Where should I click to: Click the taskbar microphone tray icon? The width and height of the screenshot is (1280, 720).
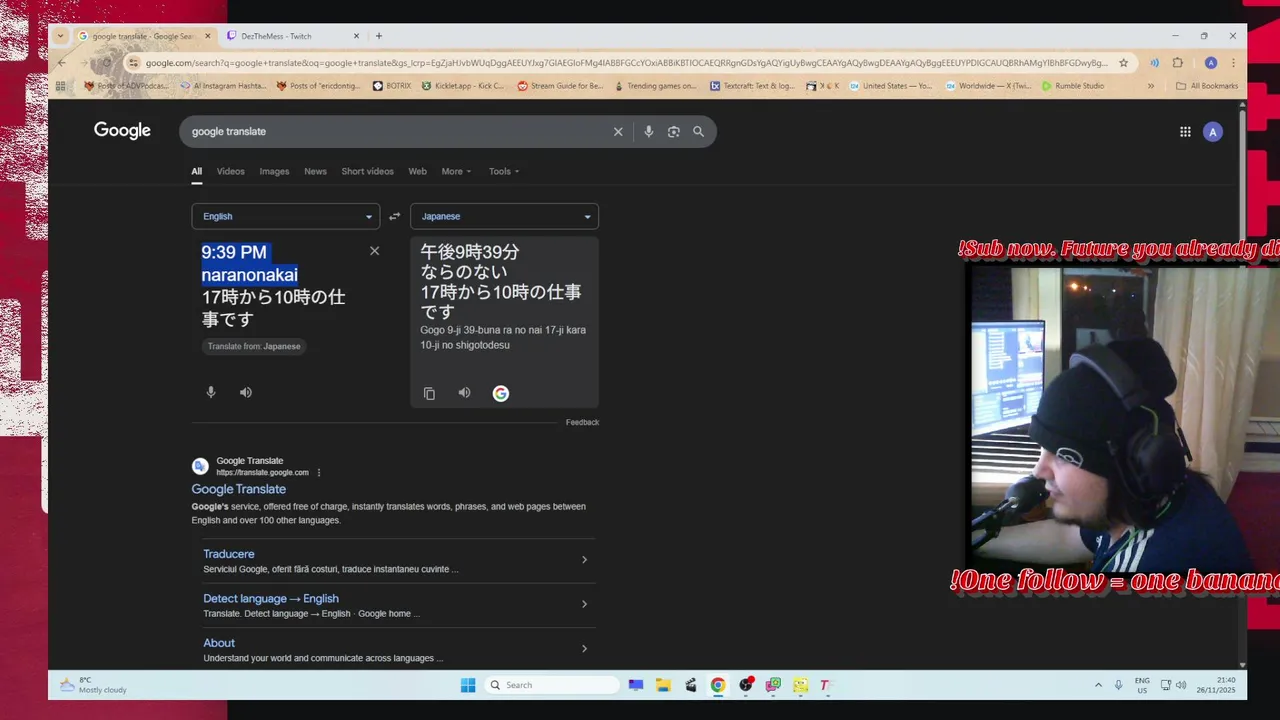coord(1118,685)
